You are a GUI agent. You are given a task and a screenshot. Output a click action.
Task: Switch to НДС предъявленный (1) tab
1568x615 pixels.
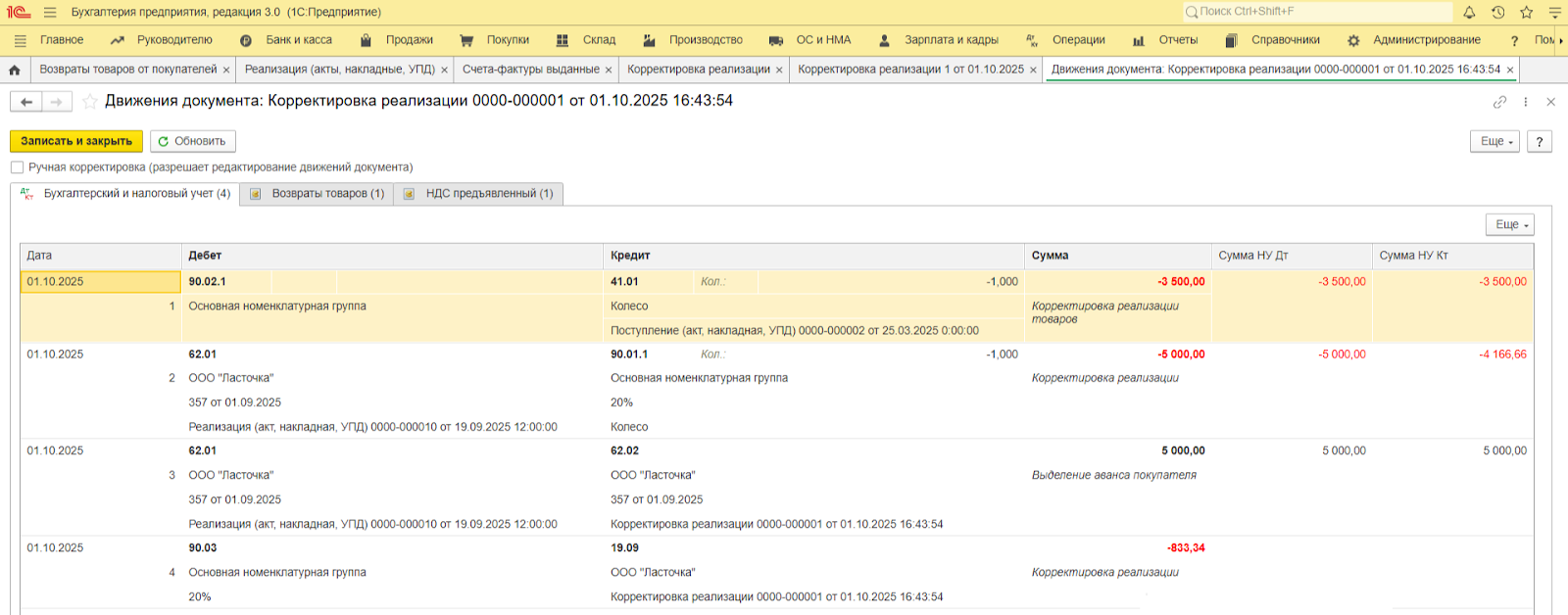click(478, 194)
